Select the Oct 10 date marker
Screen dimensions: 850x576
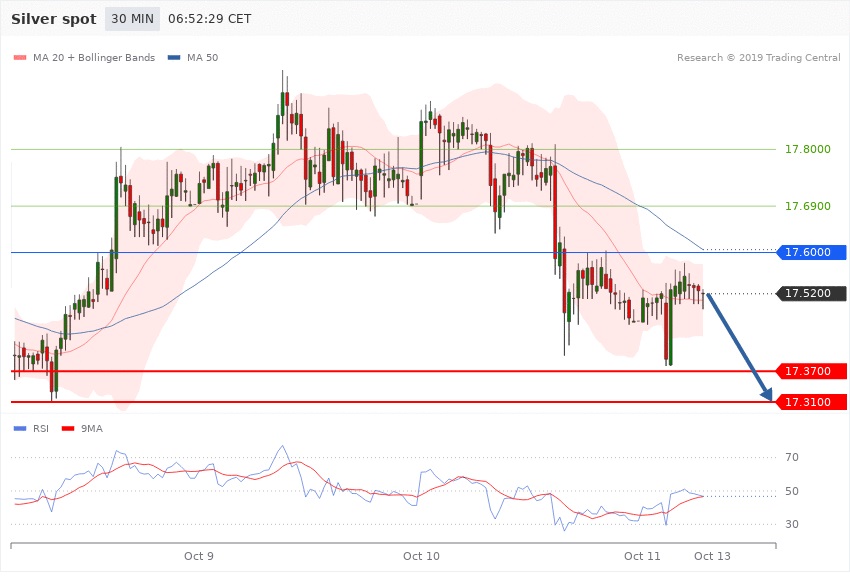click(421, 556)
